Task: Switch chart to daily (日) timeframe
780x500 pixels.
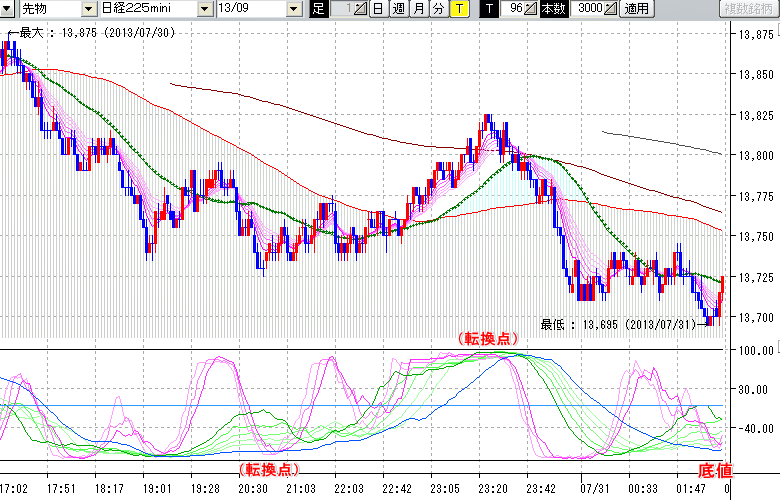Action: (377, 9)
